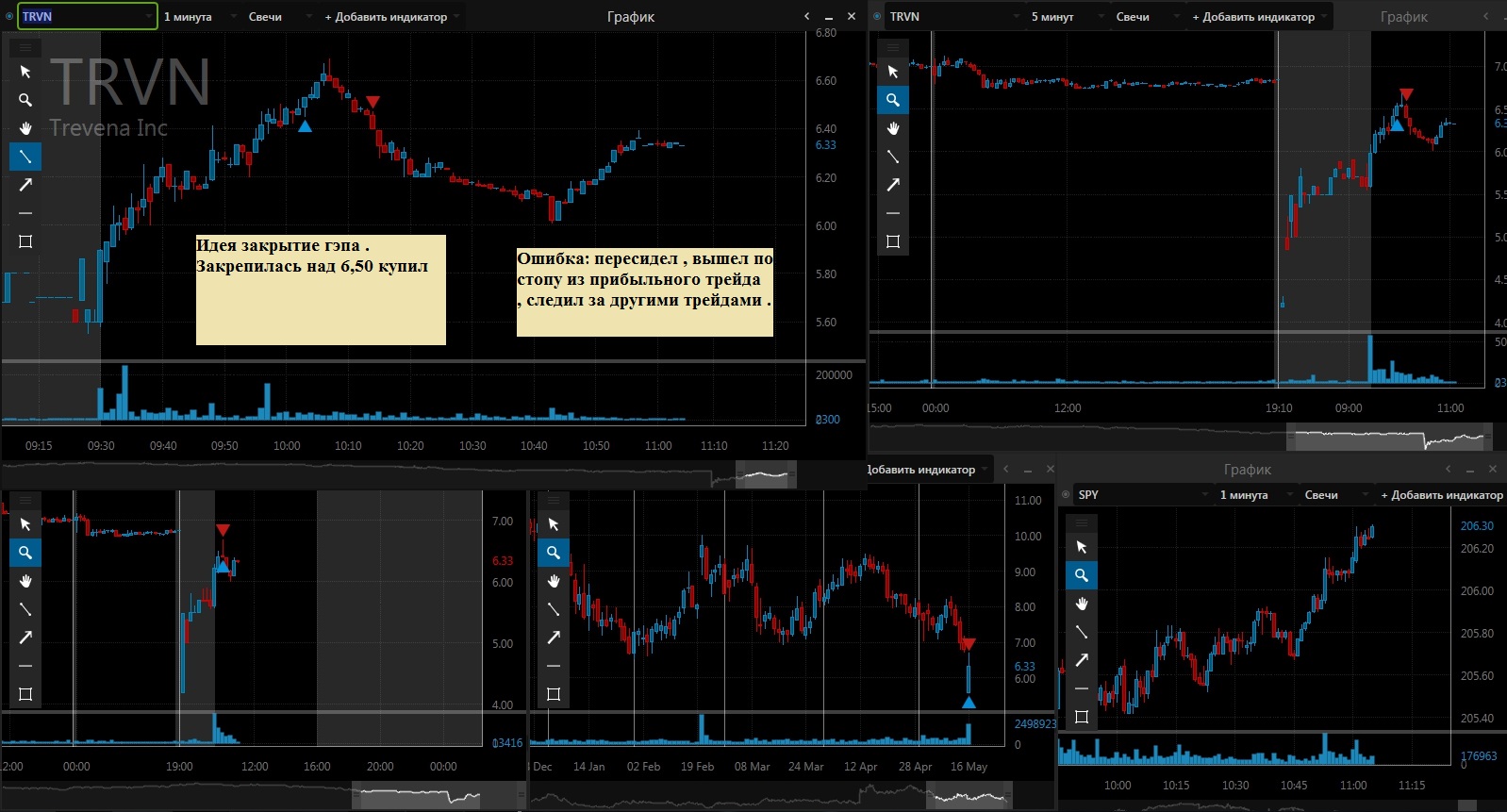Select rectangle tool in TRVN 5 минут chart

tap(893, 241)
